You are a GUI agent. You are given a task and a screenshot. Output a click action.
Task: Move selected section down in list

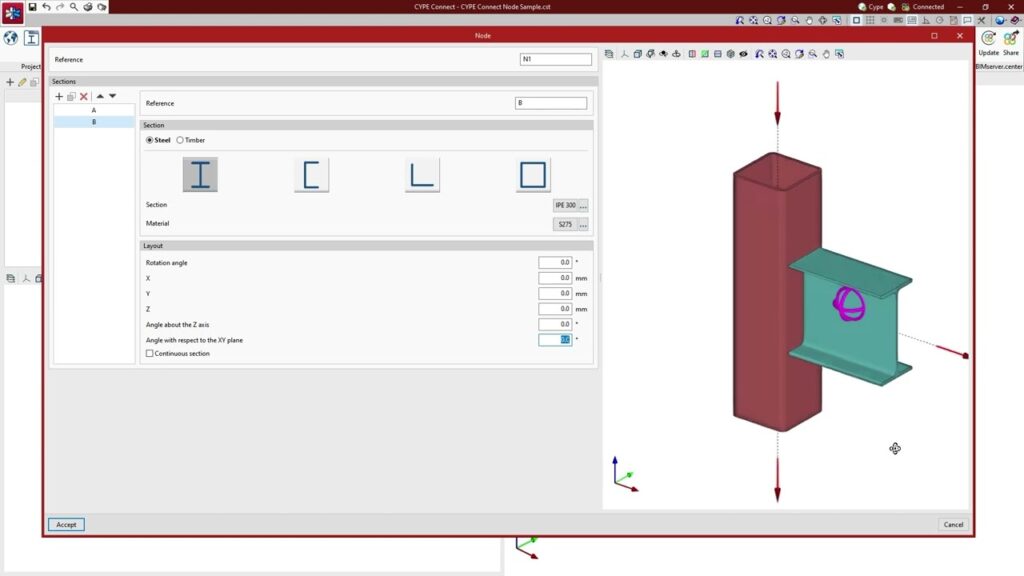[x=113, y=96]
